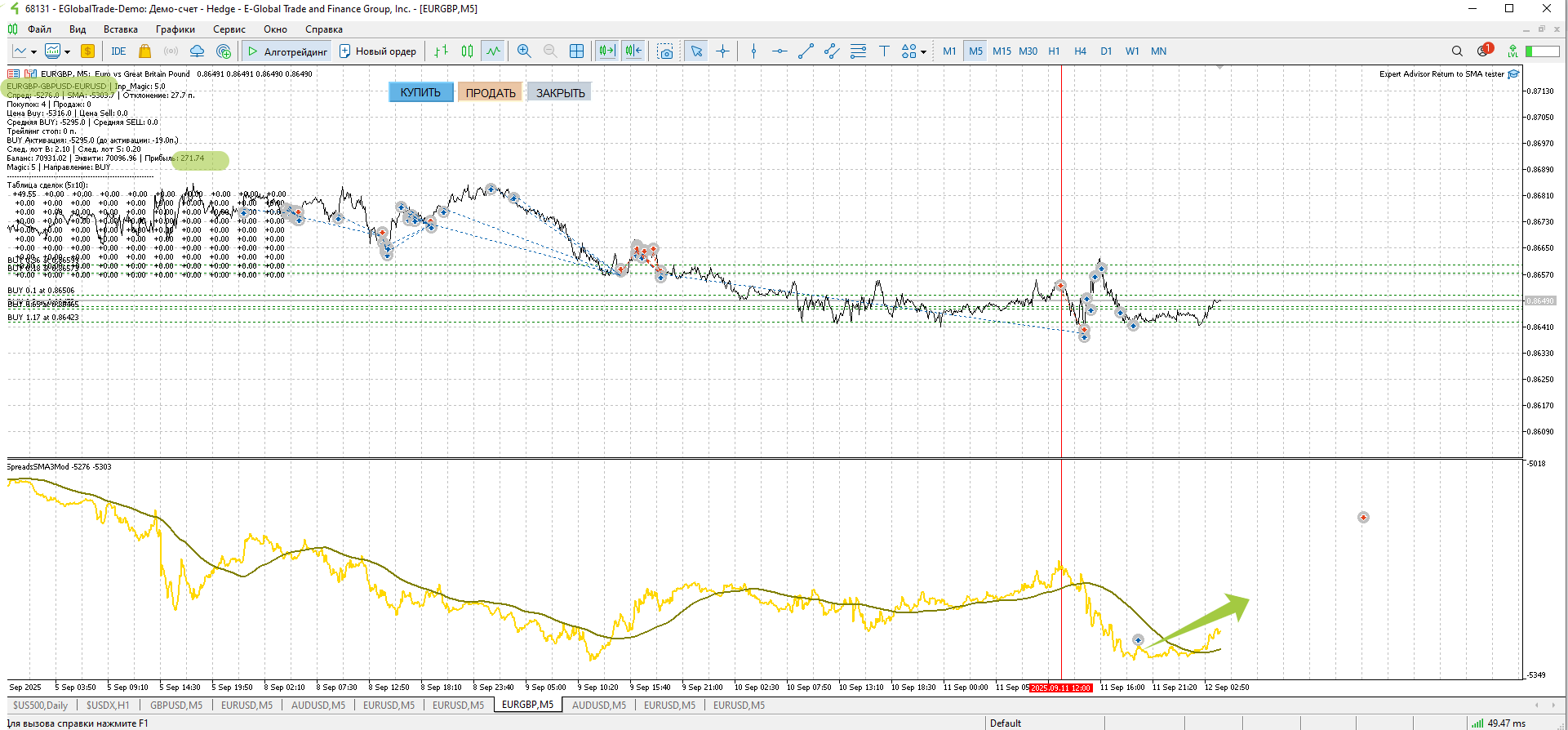This screenshot has width=1568, height=730.
Task: Choose the trendline drawing tool
Action: 806,51
